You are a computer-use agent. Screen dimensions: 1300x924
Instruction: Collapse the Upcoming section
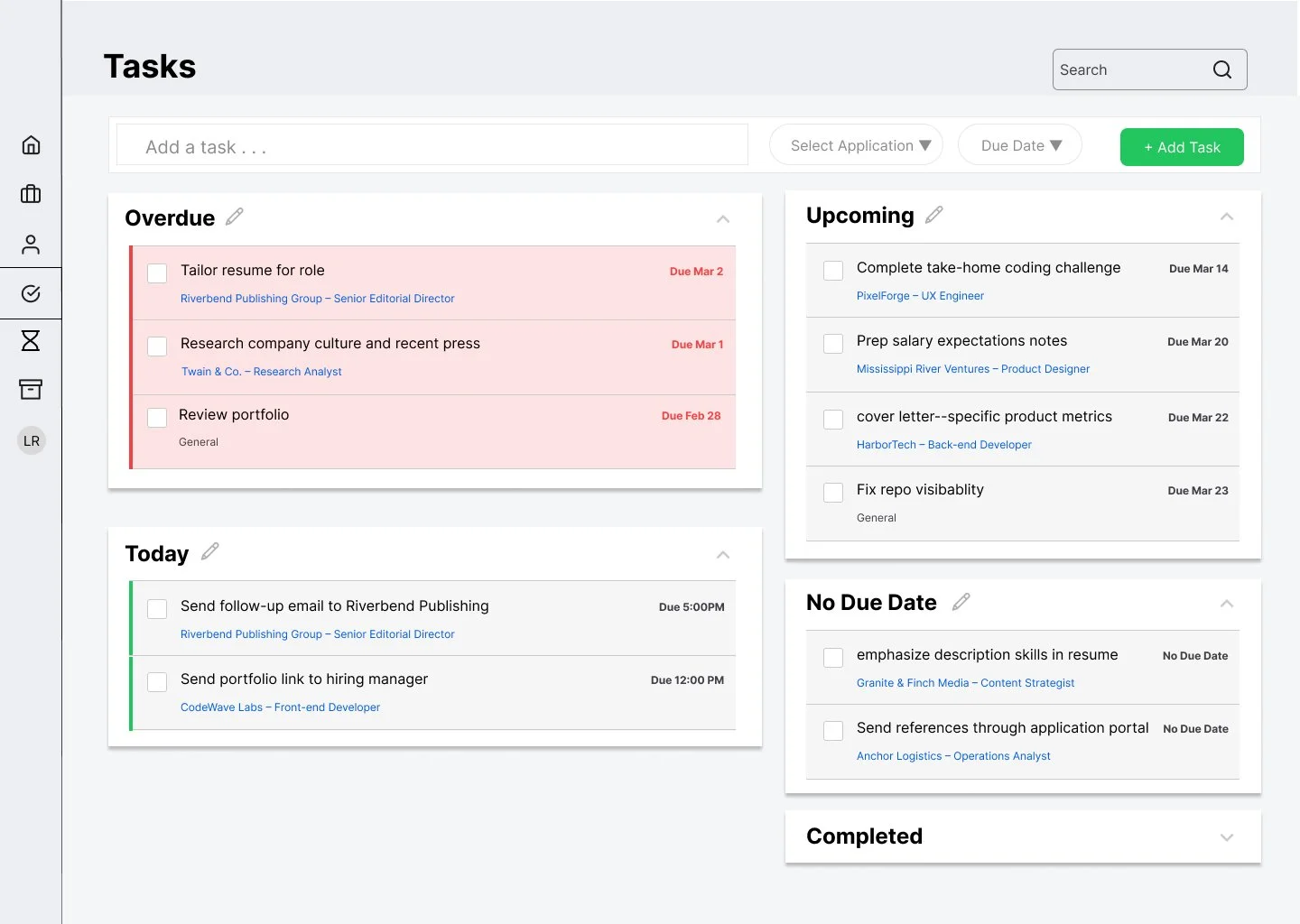1227,217
